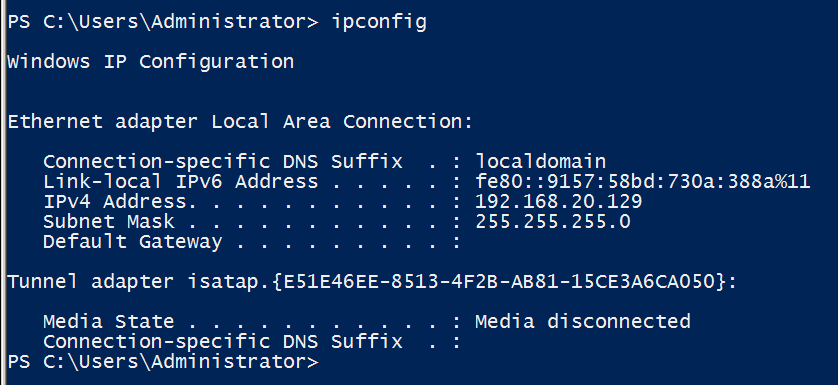
Task: Click the ipconfig command text
Action: (379, 22)
